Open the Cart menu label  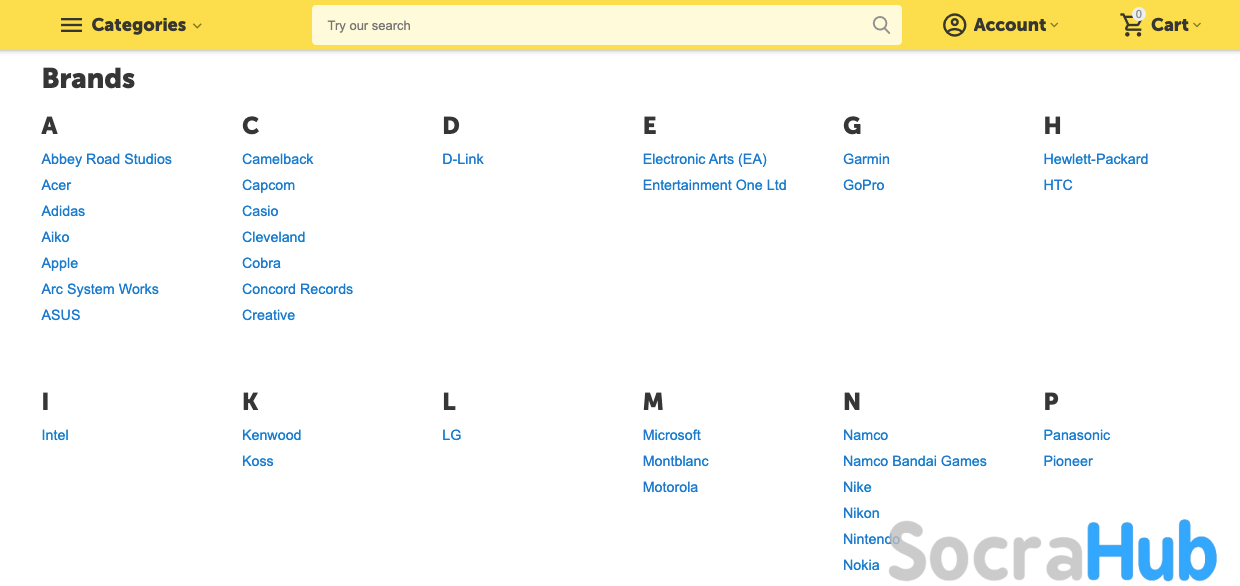point(1169,25)
